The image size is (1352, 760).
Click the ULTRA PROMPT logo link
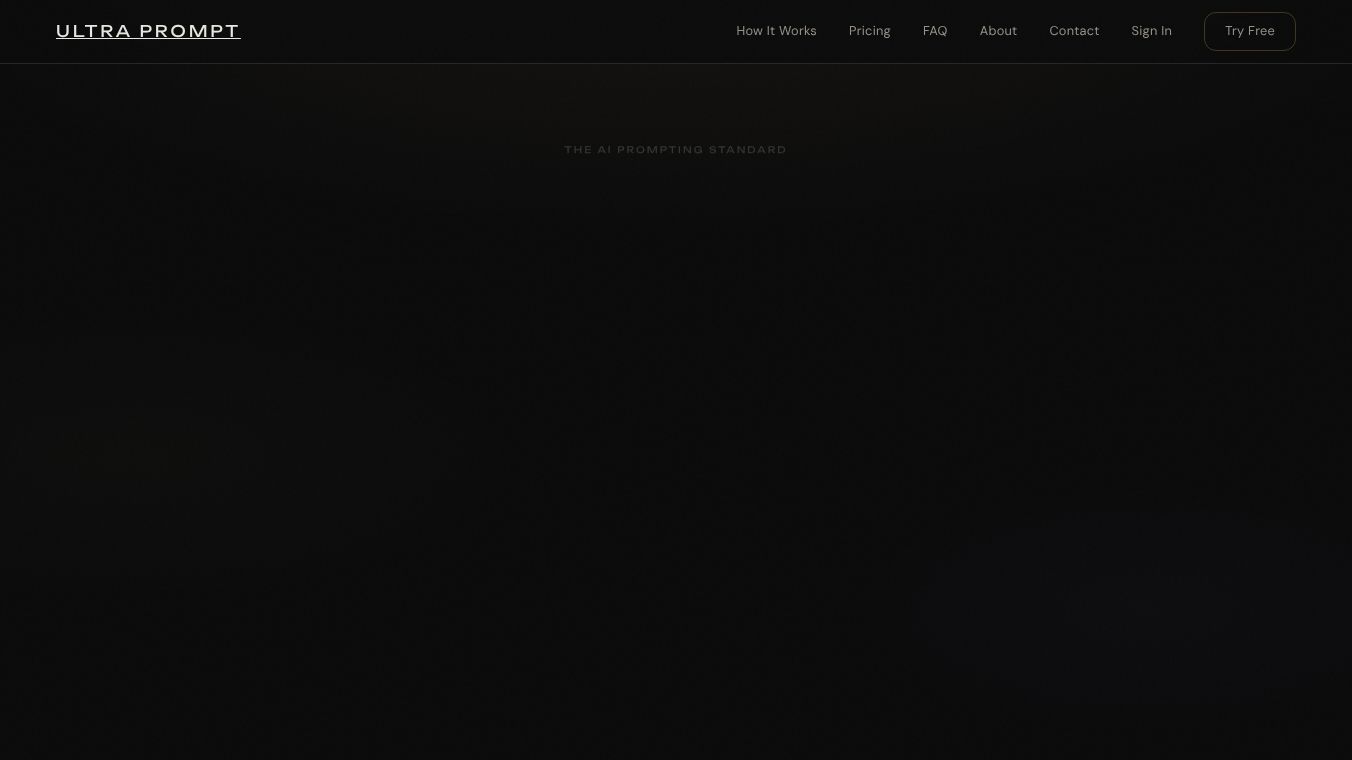pyautogui.click(x=148, y=31)
